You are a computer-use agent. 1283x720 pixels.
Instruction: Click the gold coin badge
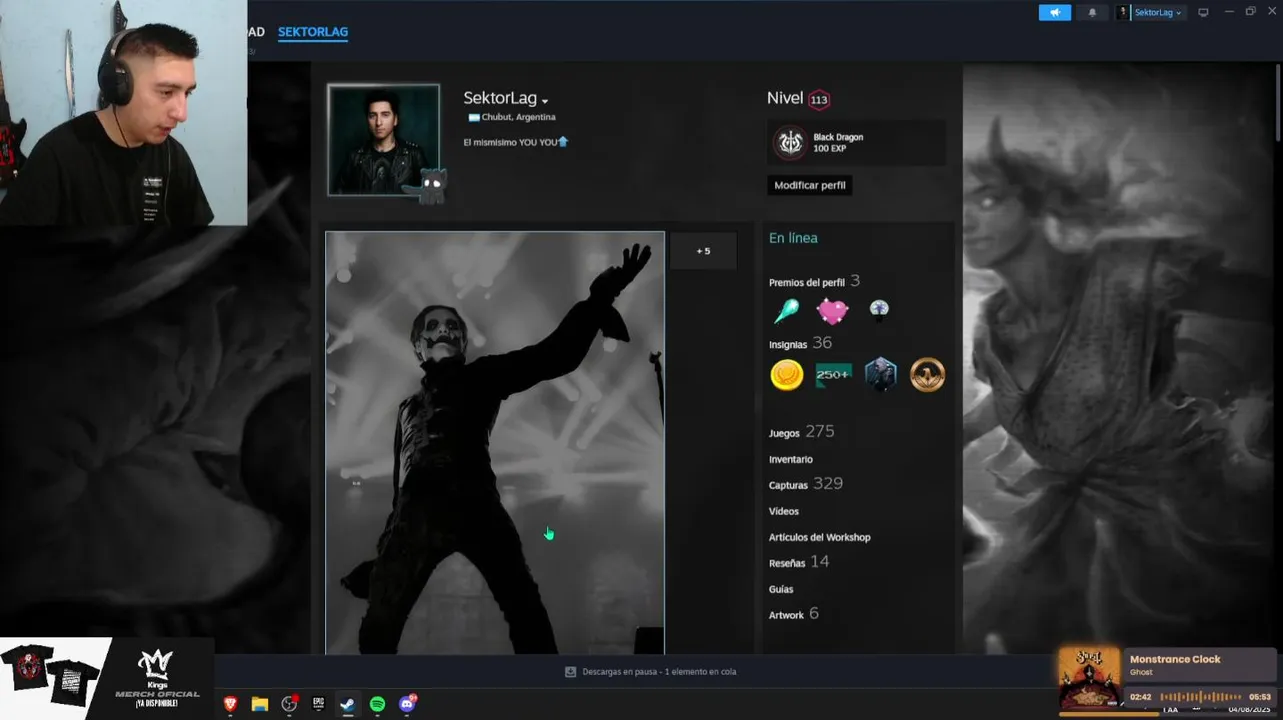[787, 375]
